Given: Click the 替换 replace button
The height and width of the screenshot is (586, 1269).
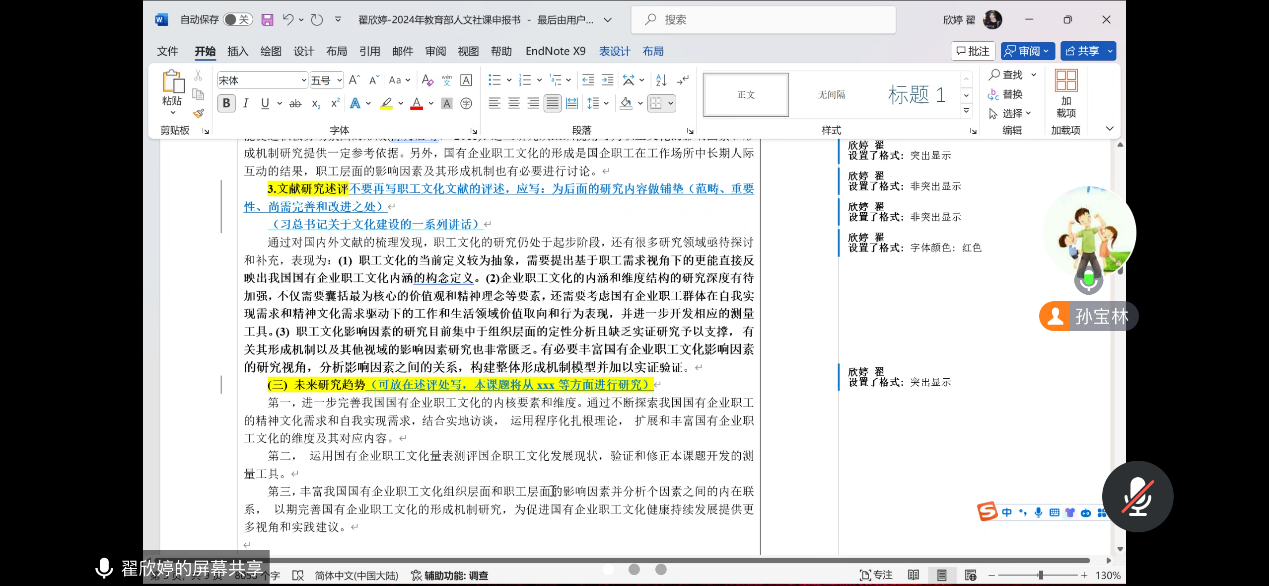Looking at the screenshot, I should tap(1006, 94).
